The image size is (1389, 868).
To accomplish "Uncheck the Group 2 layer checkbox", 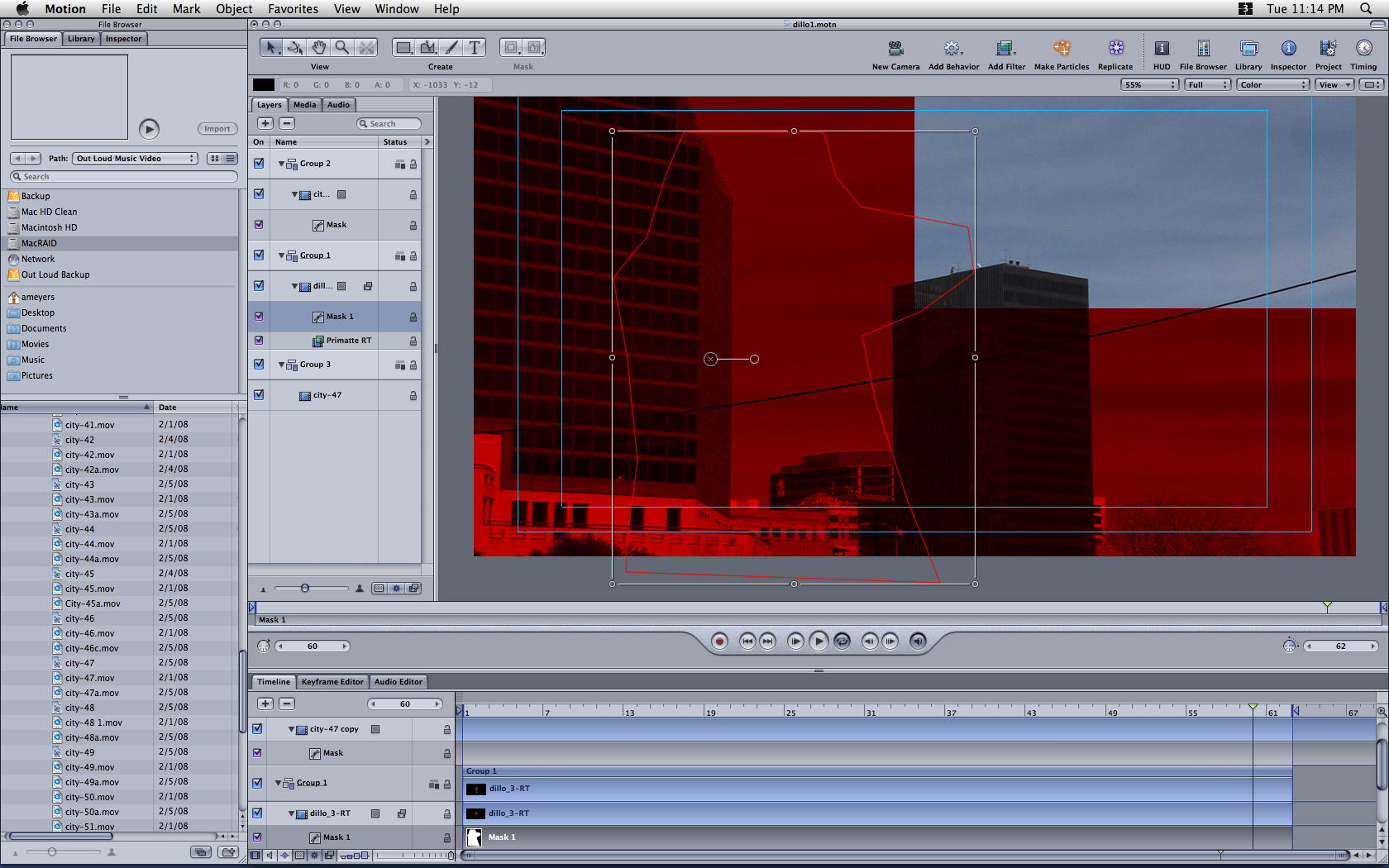I will [259, 164].
